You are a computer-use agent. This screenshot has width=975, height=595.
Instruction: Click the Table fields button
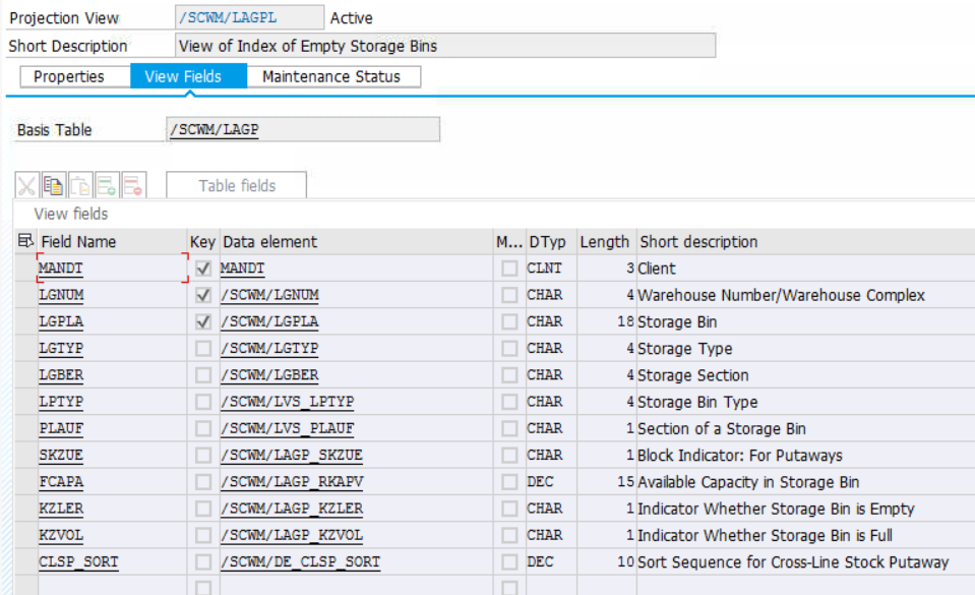[x=236, y=185]
